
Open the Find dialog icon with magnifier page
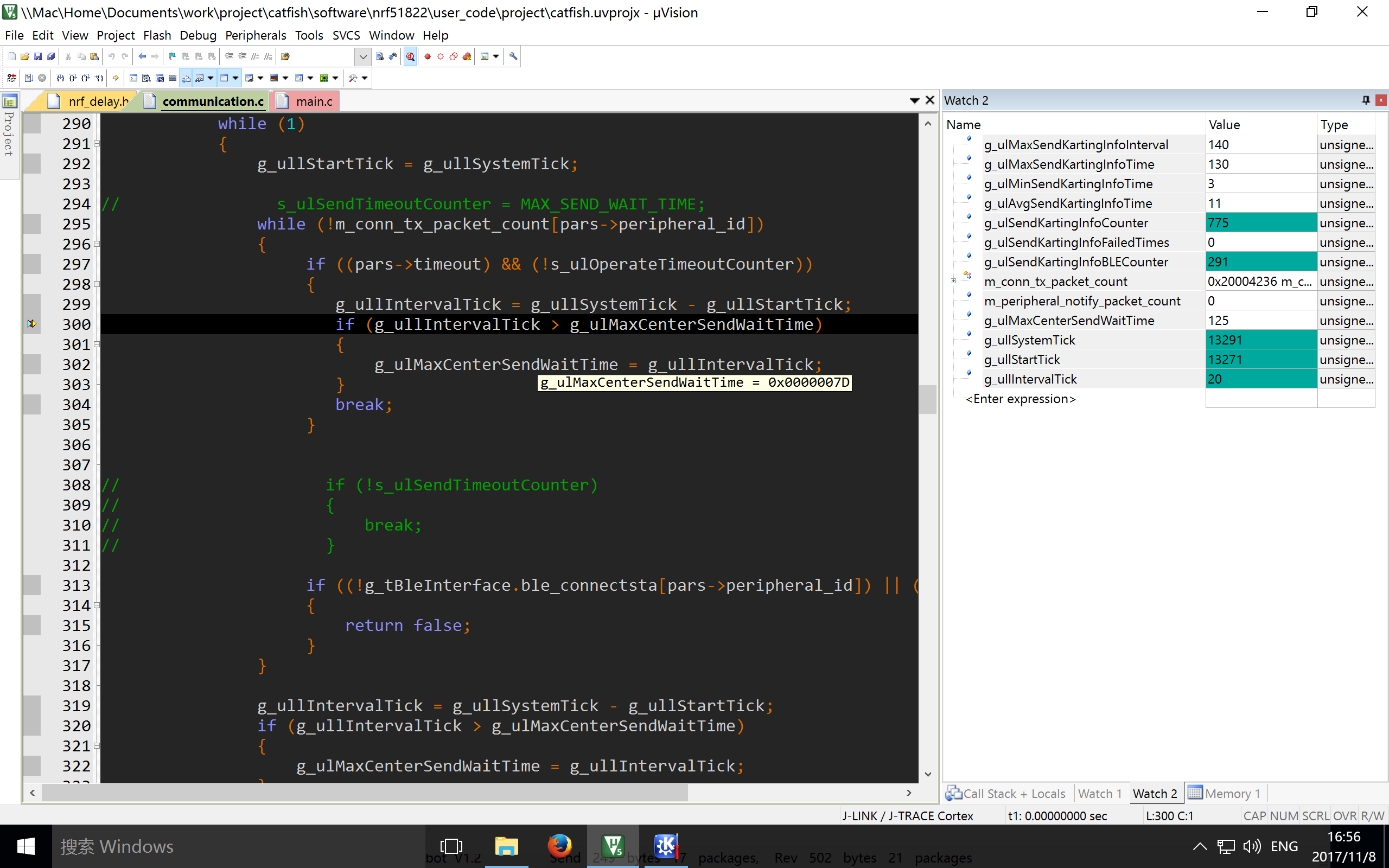(x=379, y=56)
